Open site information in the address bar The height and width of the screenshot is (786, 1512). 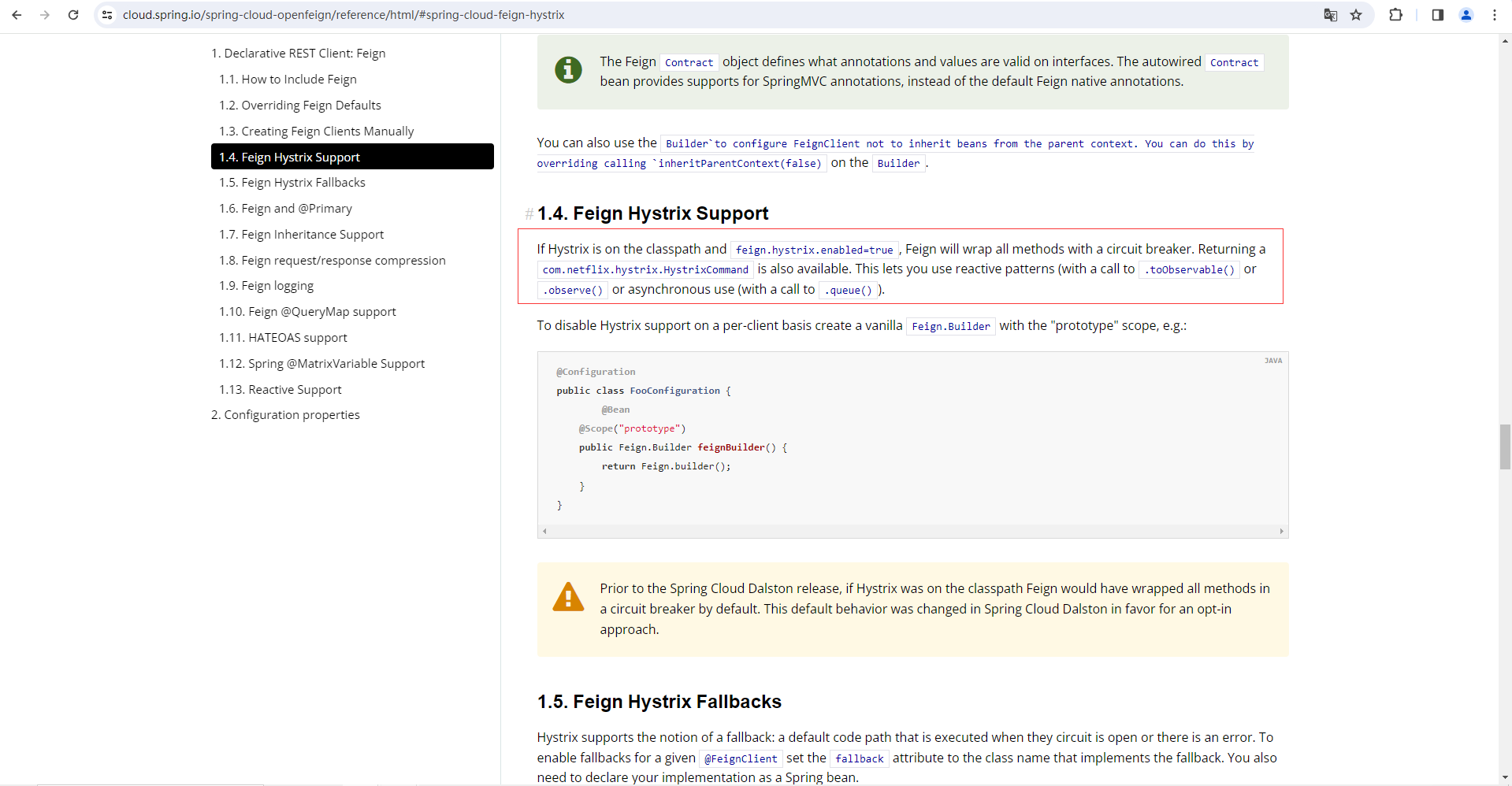pos(106,15)
